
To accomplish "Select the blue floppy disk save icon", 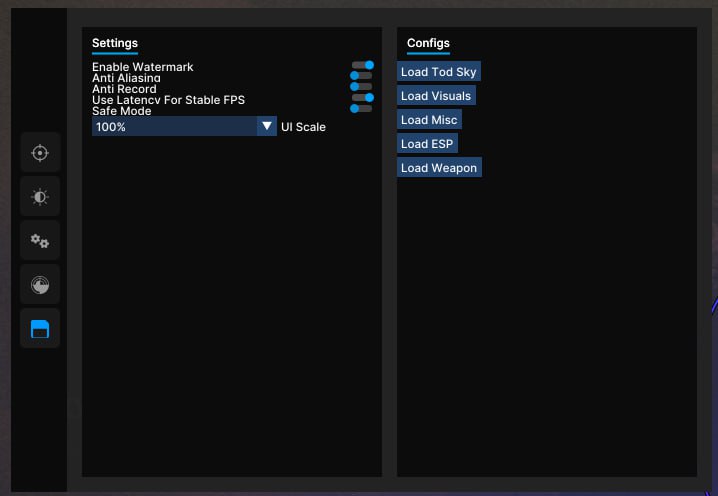I will click(40, 329).
